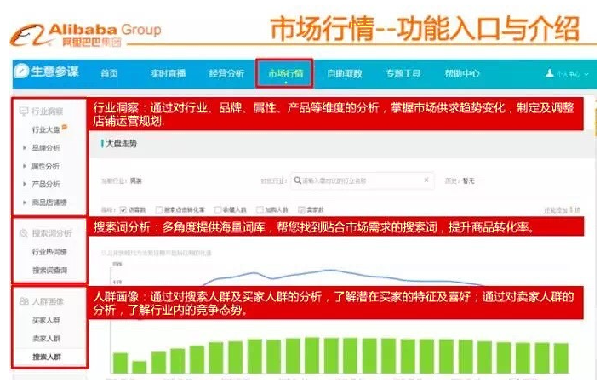
Task: Click the 行业洞察 sidebar heading
Action: 47,111
